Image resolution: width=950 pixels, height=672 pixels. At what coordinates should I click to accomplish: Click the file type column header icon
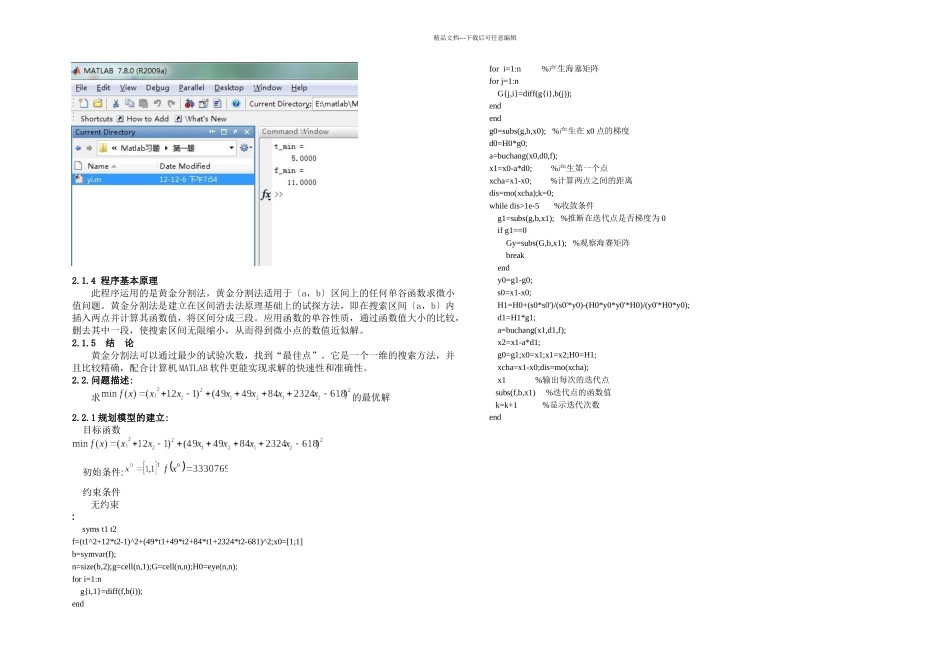pyautogui.click(x=78, y=166)
